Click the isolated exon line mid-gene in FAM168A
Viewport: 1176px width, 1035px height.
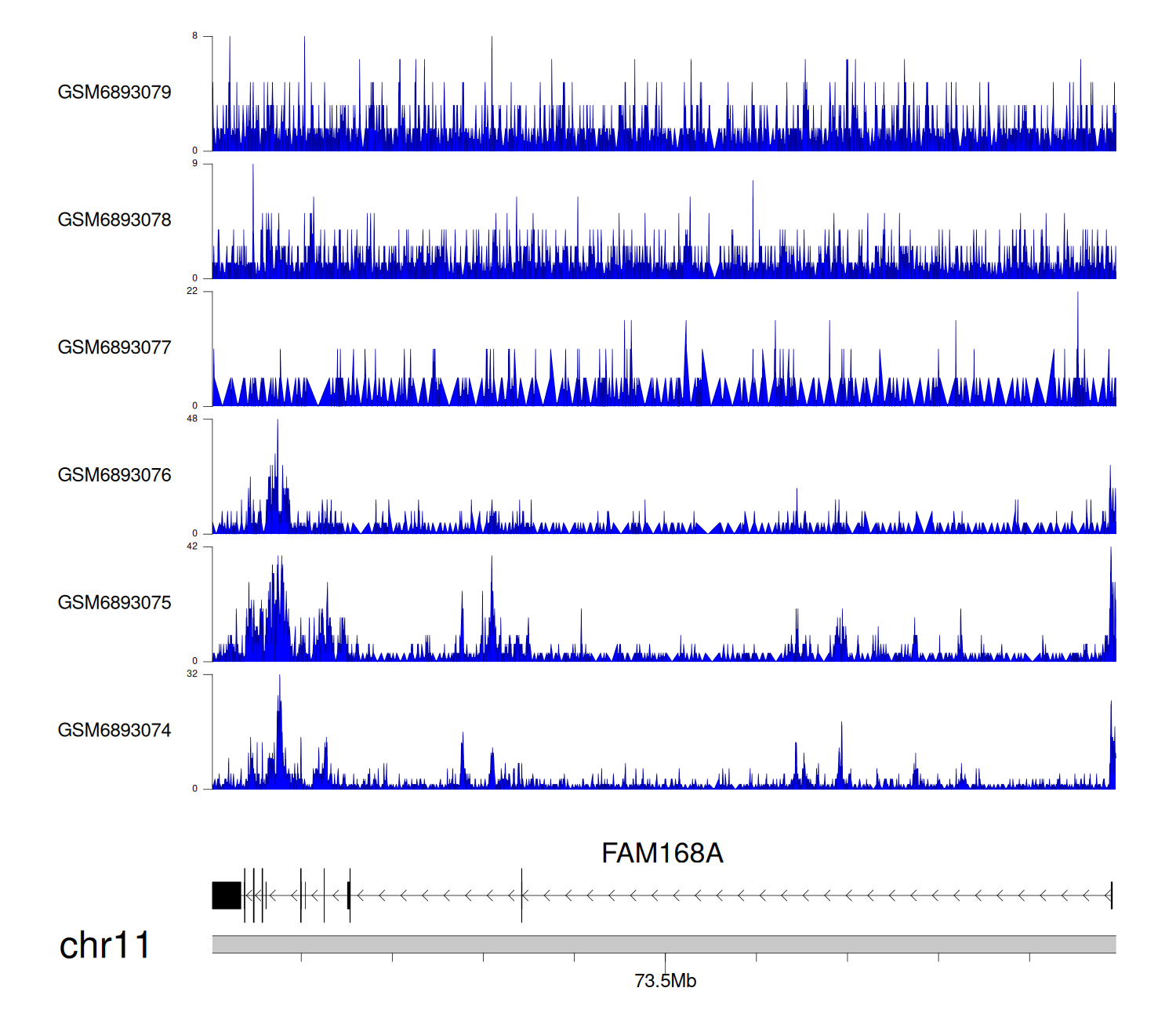521,895
